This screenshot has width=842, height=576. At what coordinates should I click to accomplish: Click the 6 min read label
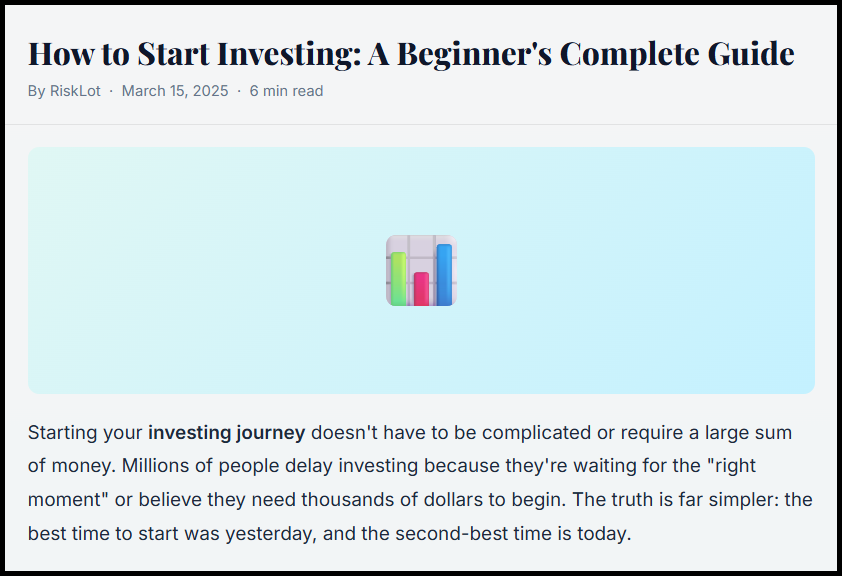pyautogui.click(x=286, y=91)
